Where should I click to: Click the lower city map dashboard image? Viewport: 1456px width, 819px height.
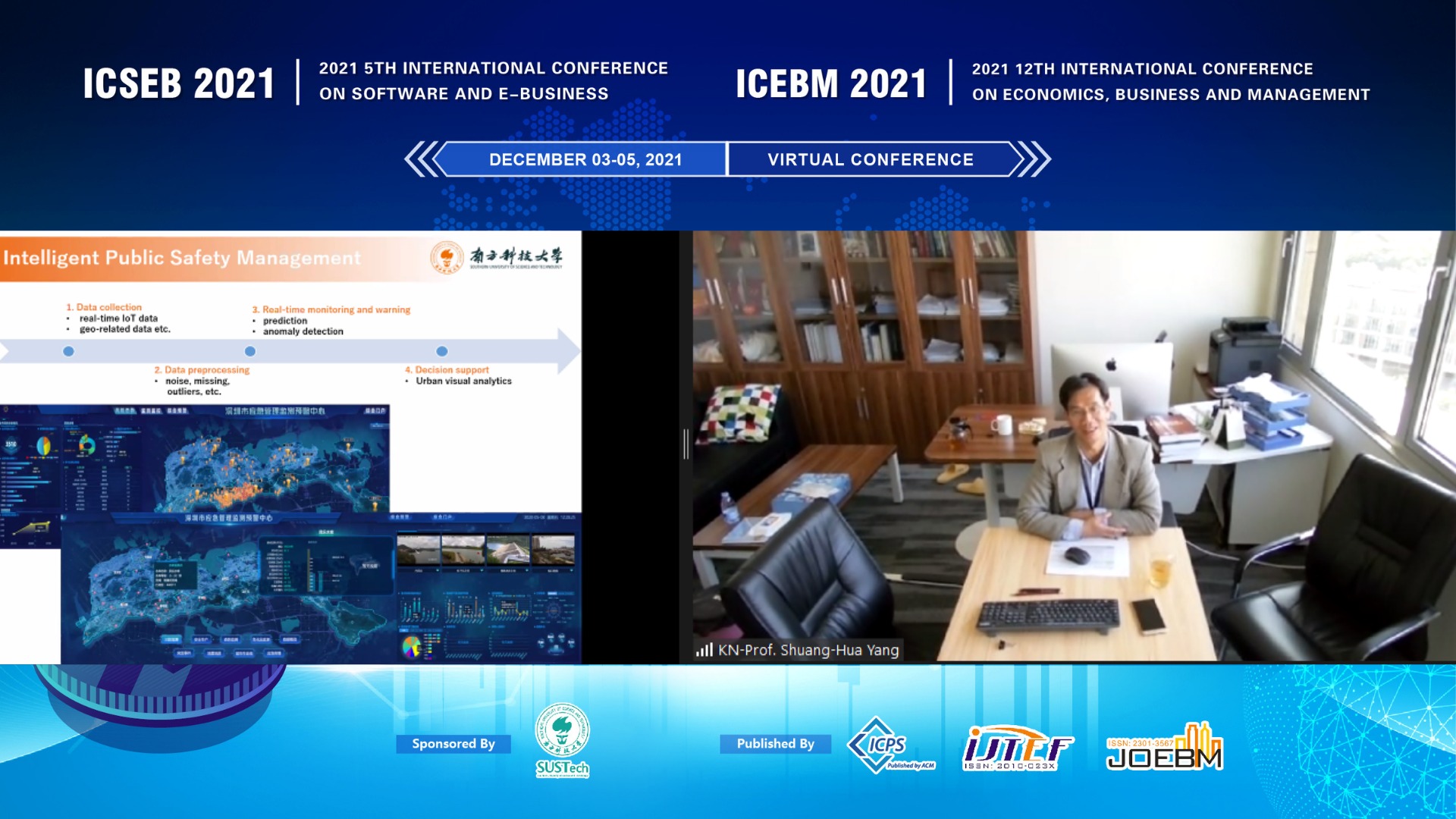321,588
